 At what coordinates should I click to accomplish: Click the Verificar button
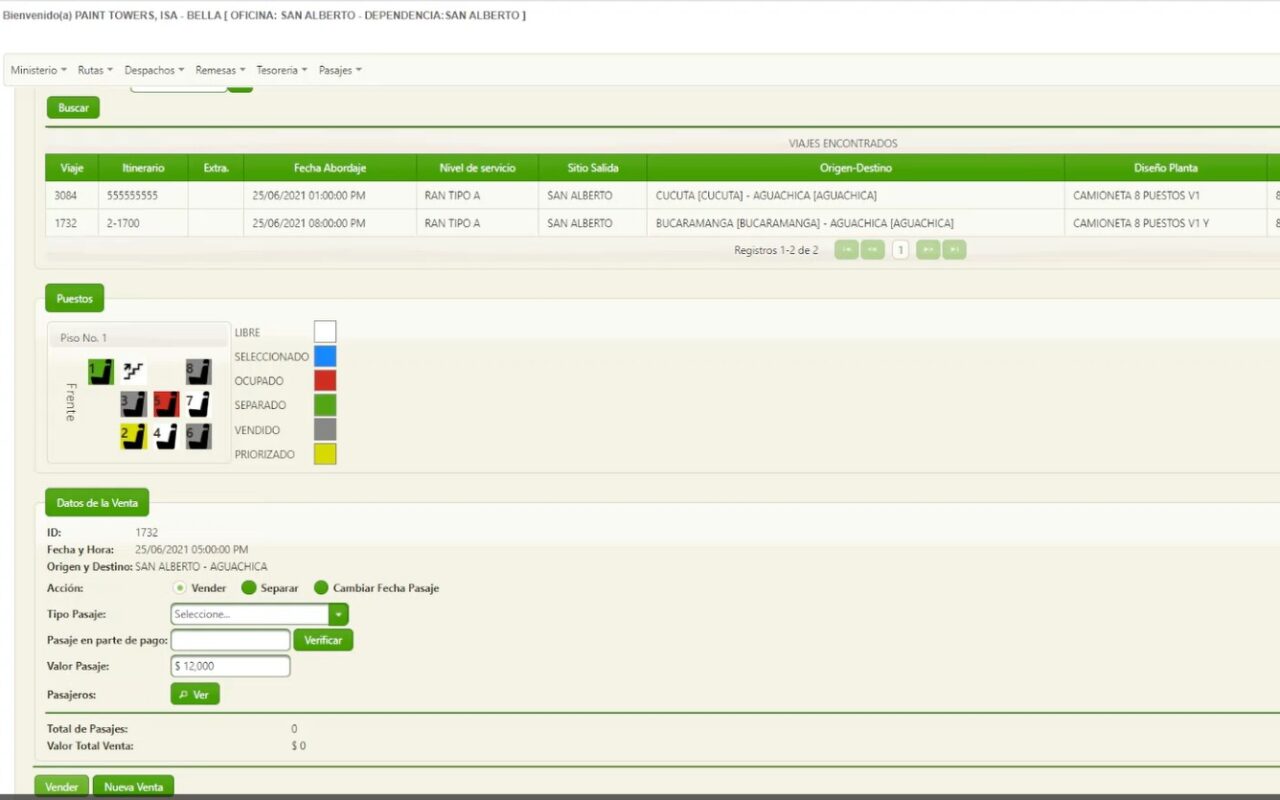[323, 640]
